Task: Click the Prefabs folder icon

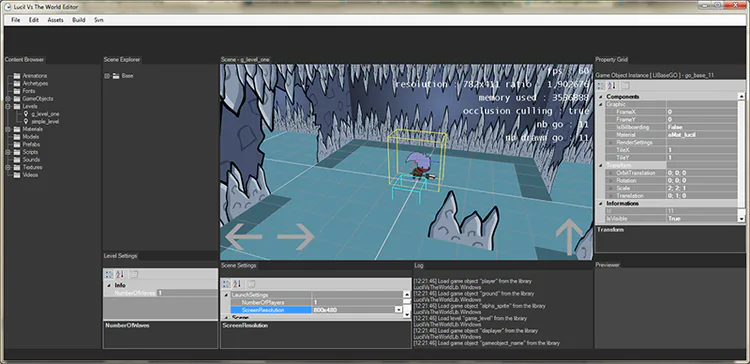Action: click(x=17, y=144)
